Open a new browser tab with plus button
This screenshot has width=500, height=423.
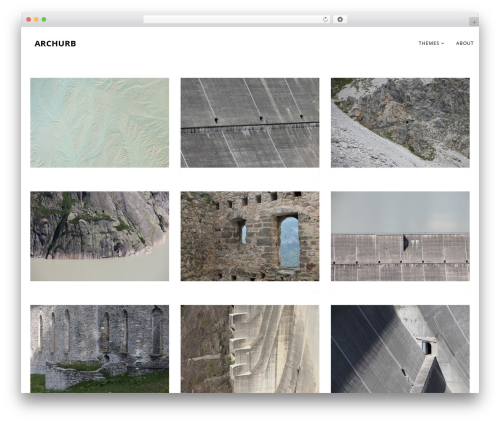[474, 22]
